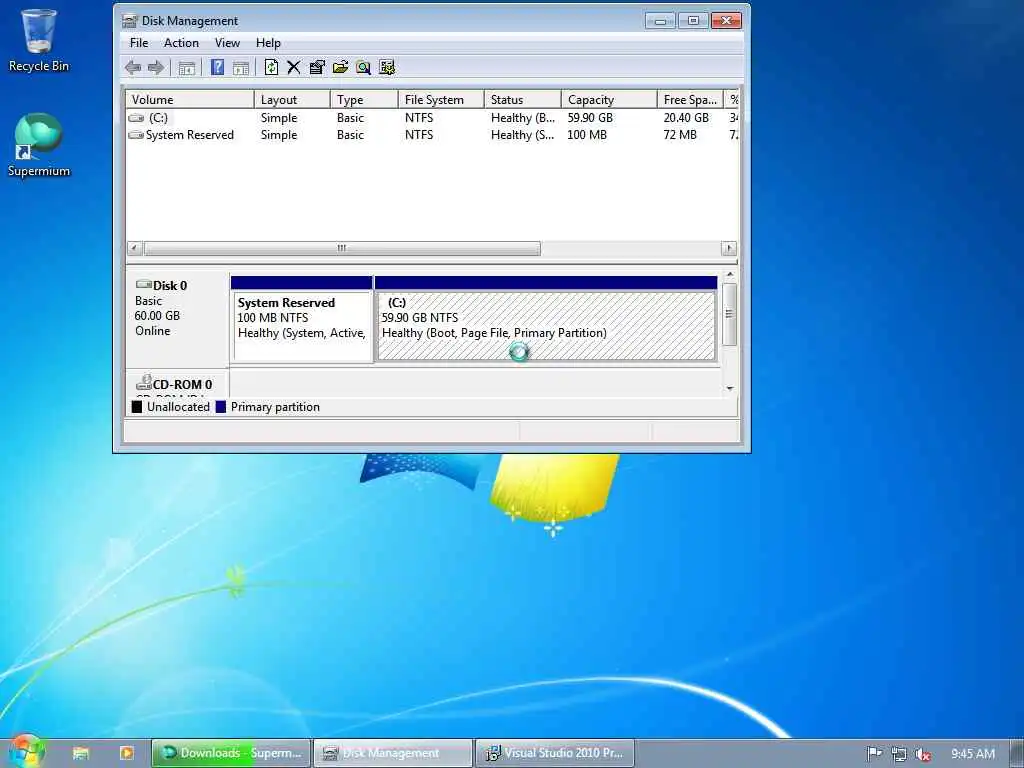This screenshot has height=768, width=1024.
Task: Click the Back arrow toolbar icon
Action: (x=133, y=67)
